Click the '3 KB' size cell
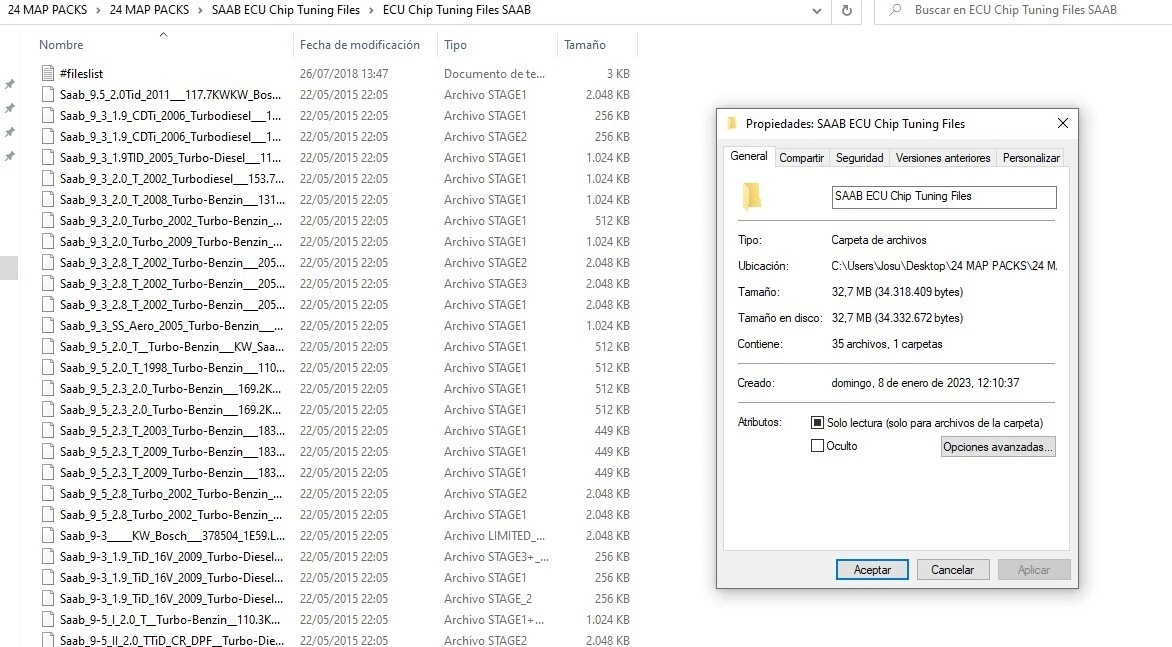 tap(618, 74)
